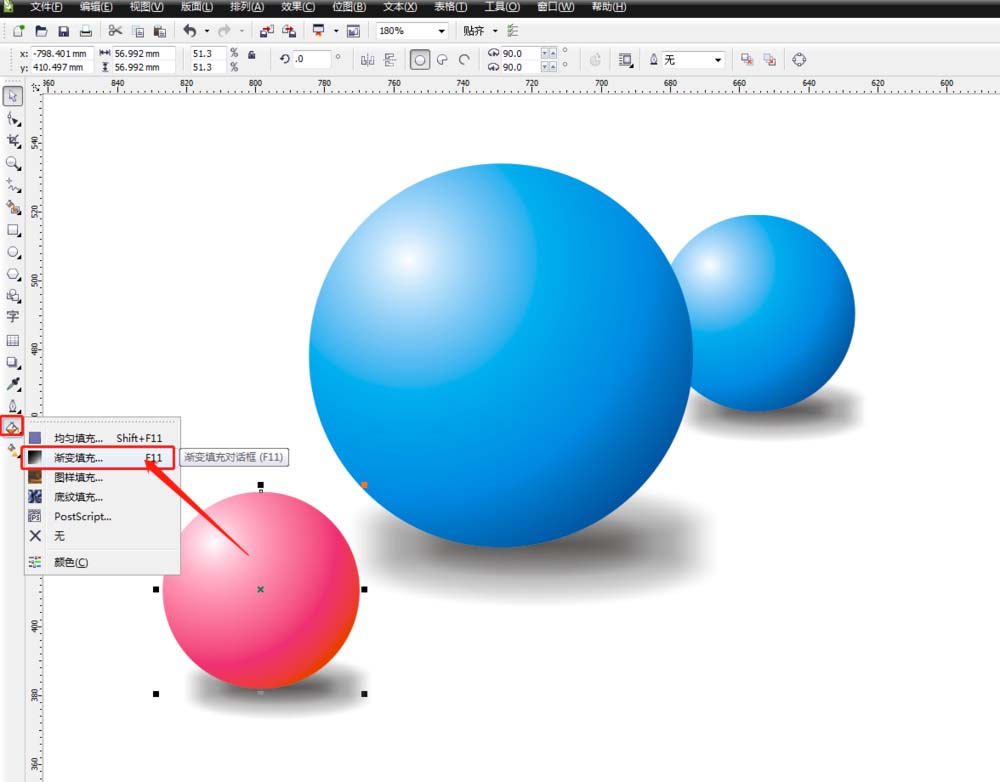Viewport: 1000px width, 782px height.
Task: Toggle vertical mirror button
Action: [x=390, y=60]
